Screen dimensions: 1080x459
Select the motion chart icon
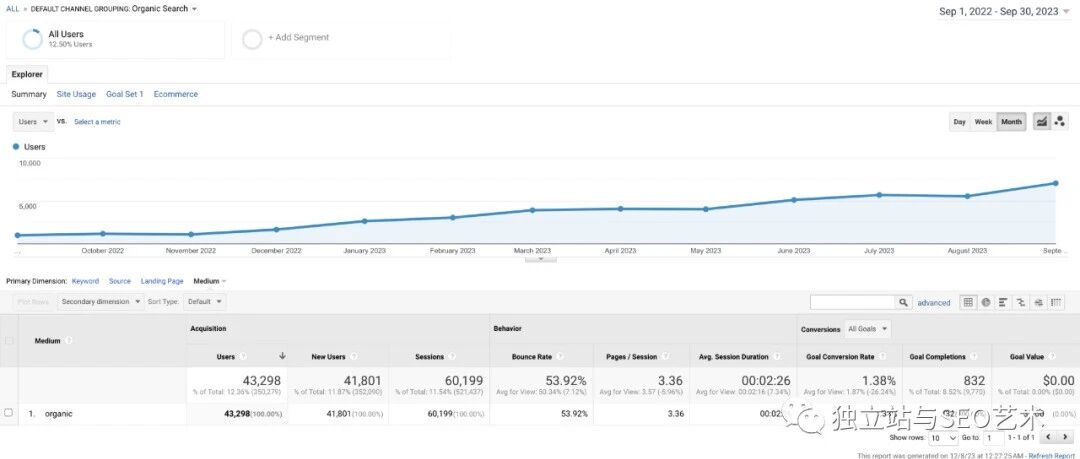pos(1060,122)
